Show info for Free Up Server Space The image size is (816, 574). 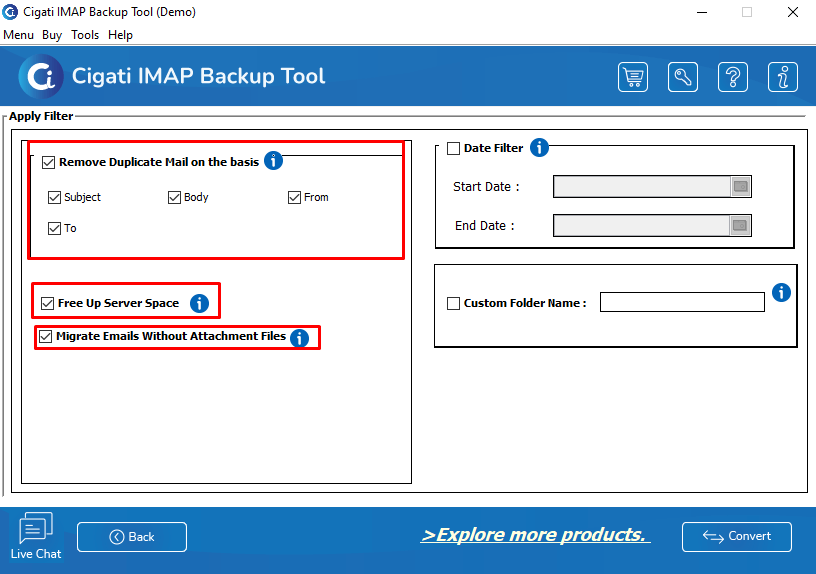pos(199,303)
